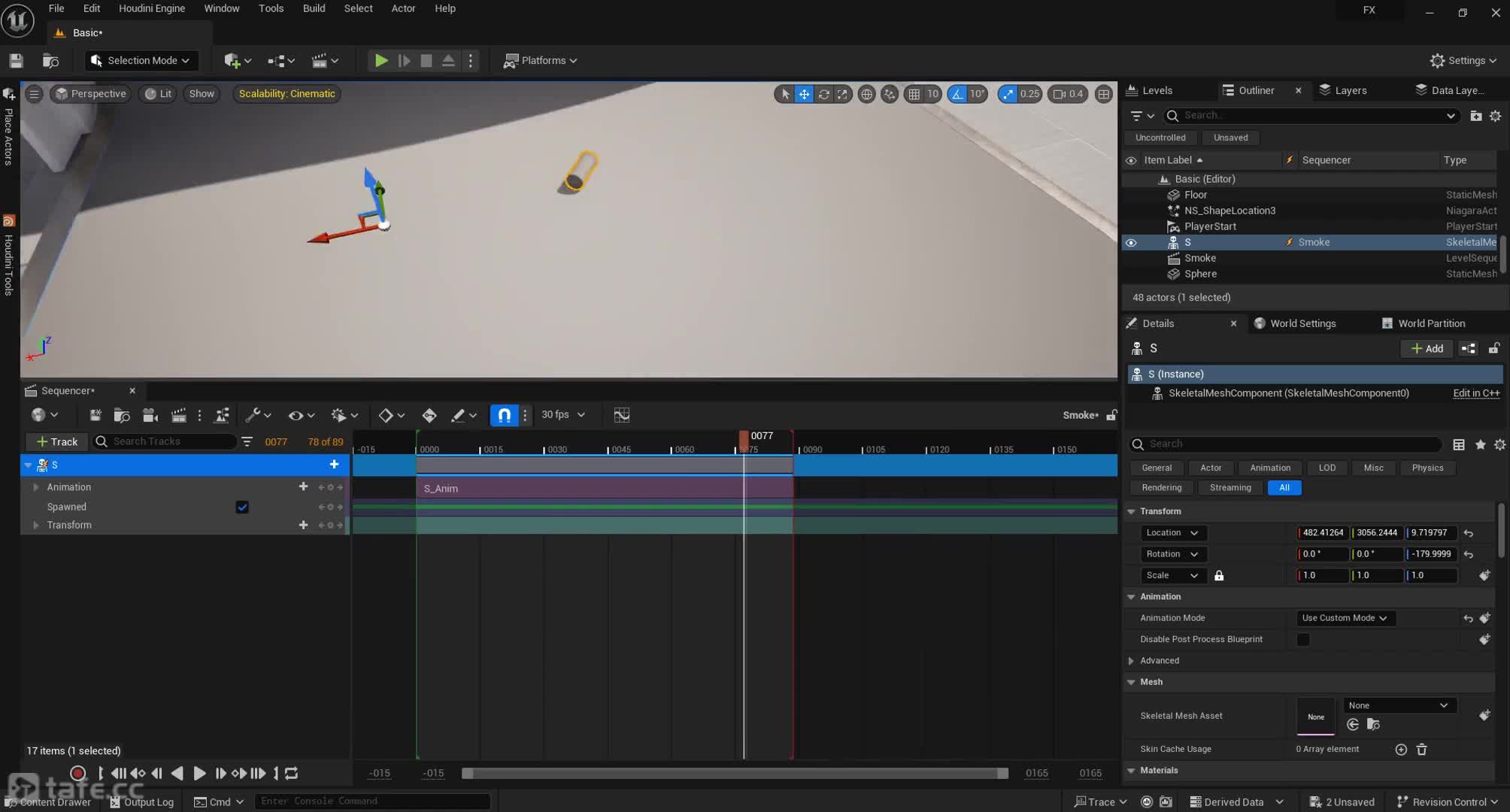Delete Skin Cache Usage array elements trash icon
1510x812 pixels.
click(1421, 750)
